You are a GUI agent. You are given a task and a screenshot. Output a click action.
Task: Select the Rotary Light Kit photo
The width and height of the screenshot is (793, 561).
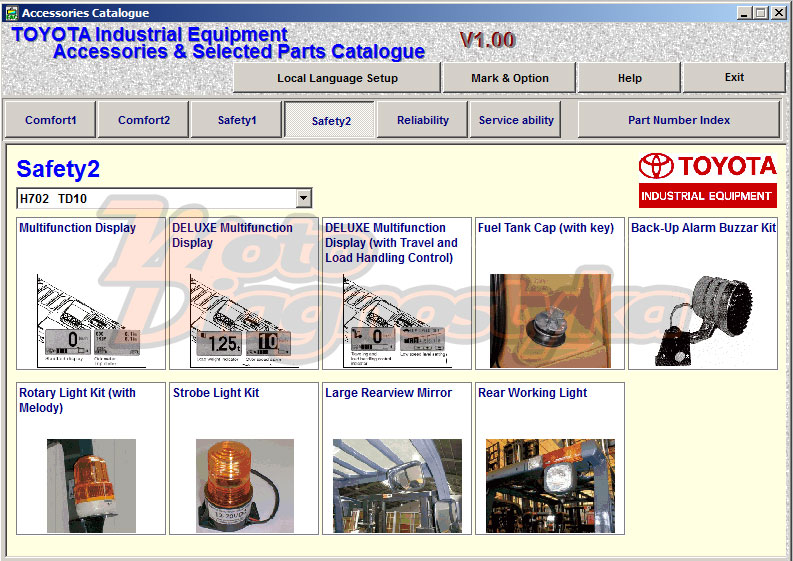click(x=91, y=486)
